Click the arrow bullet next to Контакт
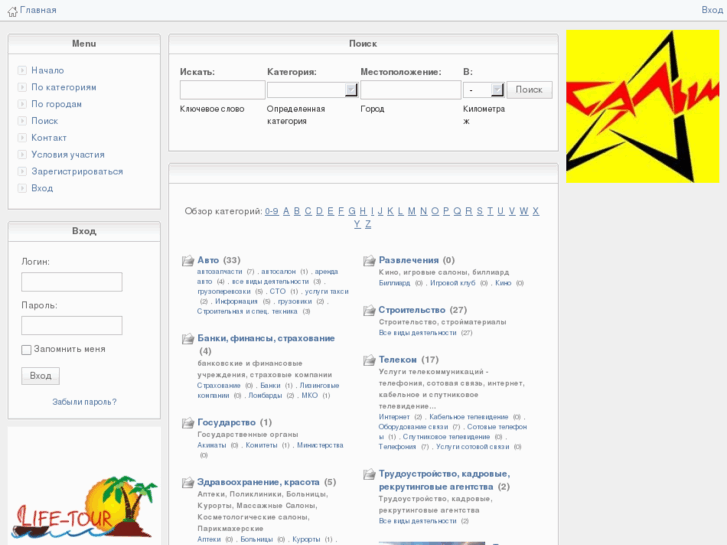 (22, 138)
